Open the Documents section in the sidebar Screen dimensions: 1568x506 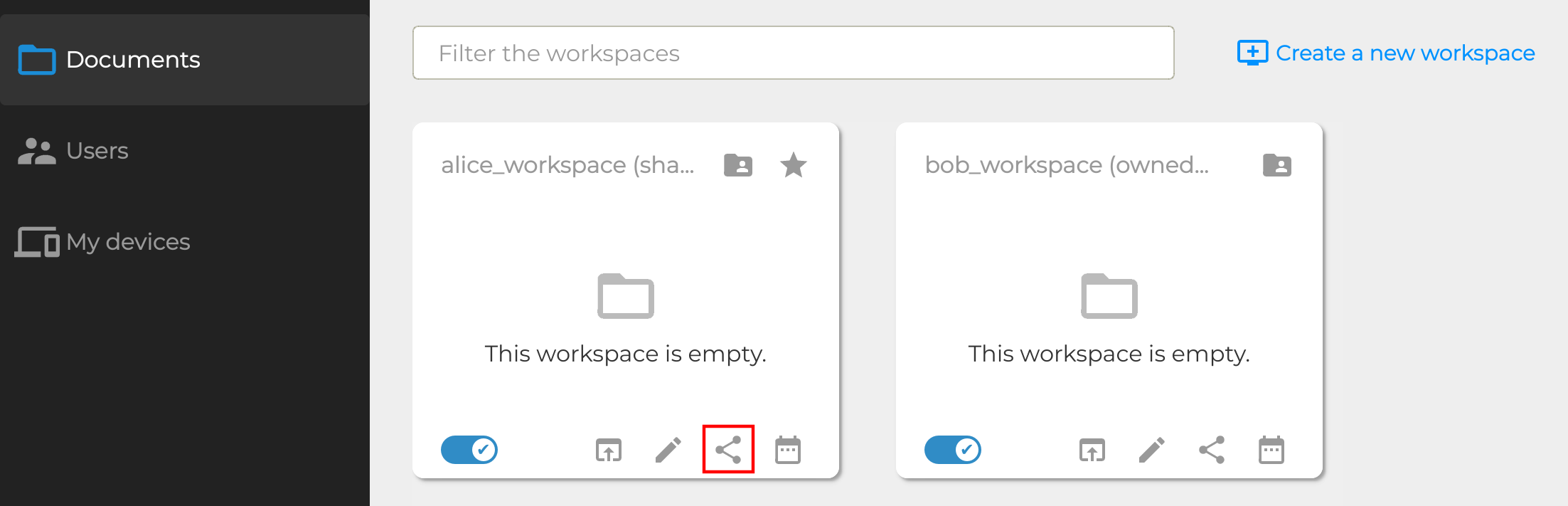[184, 60]
